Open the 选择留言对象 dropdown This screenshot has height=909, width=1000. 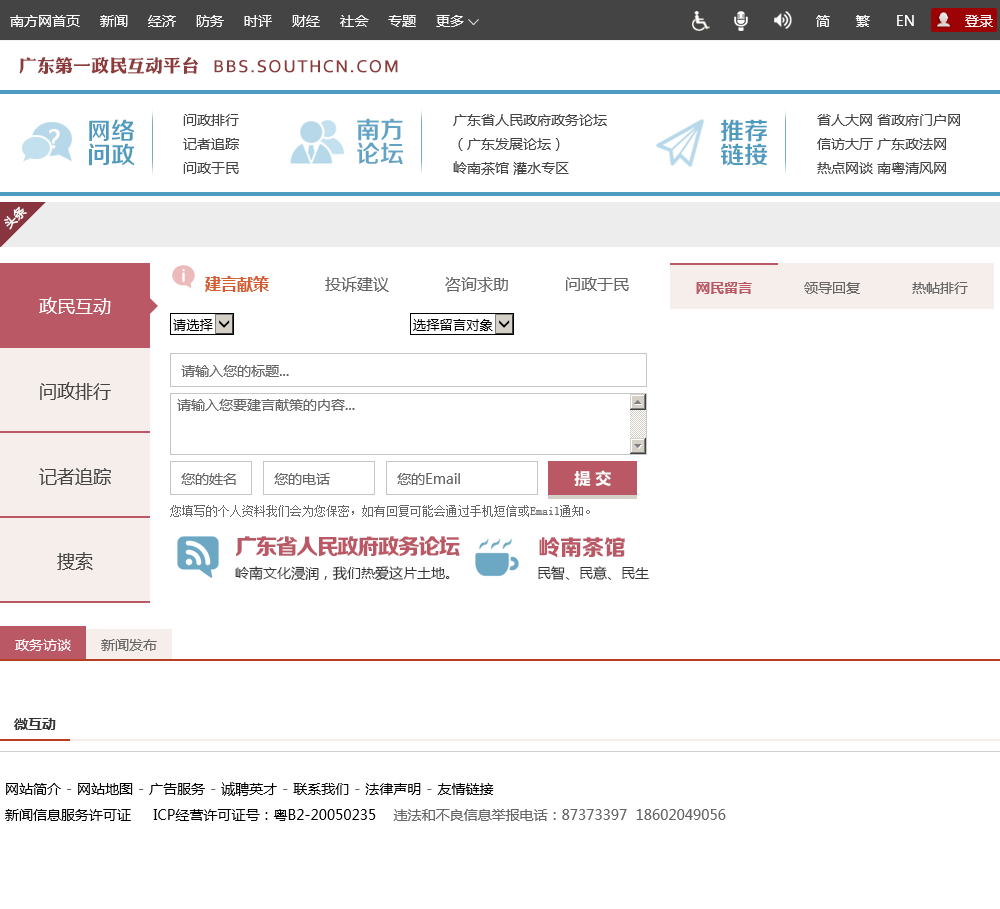(x=462, y=324)
